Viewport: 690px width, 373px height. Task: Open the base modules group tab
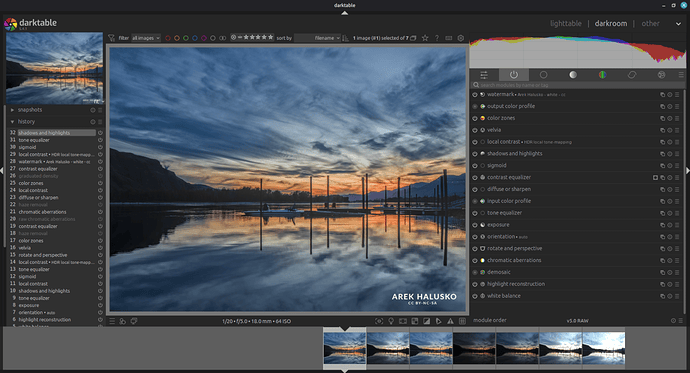tap(543, 75)
